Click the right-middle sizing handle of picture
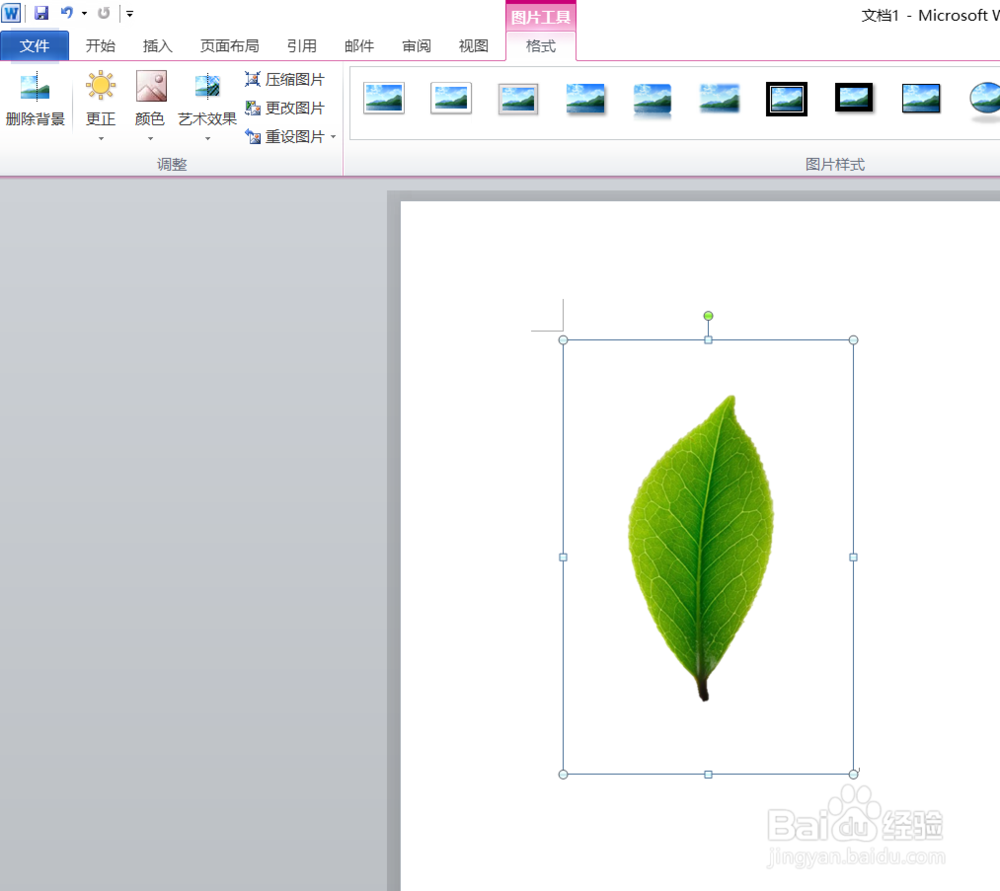The width and height of the screenshot is (1000, 891). point(853,557)
